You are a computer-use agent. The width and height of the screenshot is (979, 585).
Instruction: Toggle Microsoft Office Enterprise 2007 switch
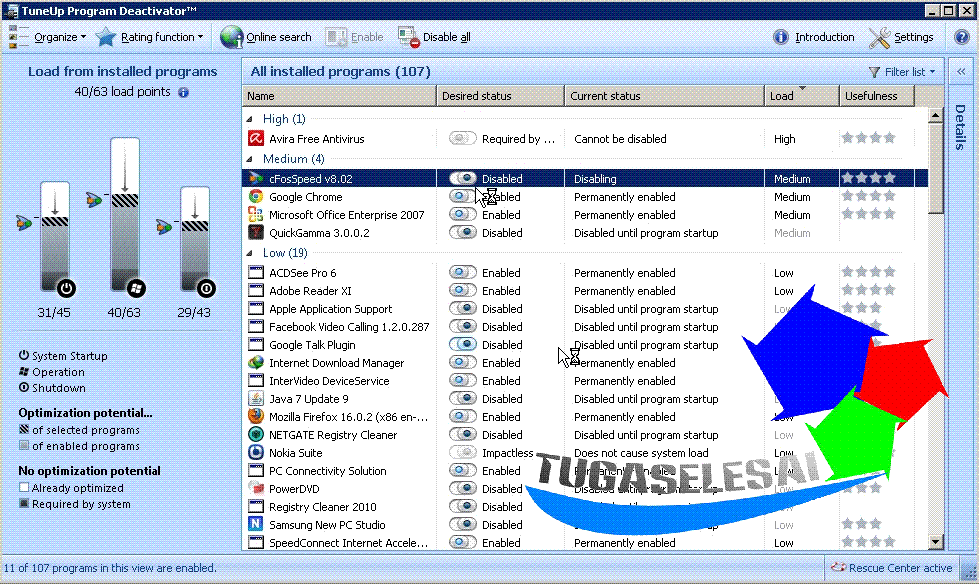[463, 214]
